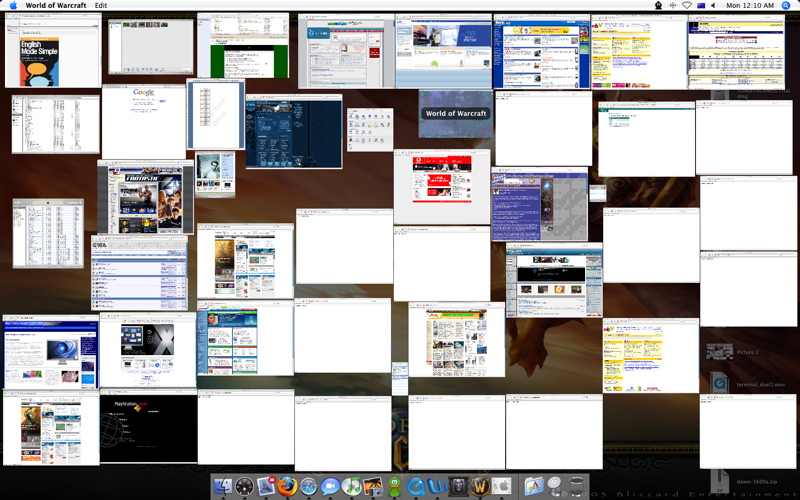The width and height of the screenshot is (800, 500).
Task: Open QuickTime Player in the Dock
Action: coord(416,487)
